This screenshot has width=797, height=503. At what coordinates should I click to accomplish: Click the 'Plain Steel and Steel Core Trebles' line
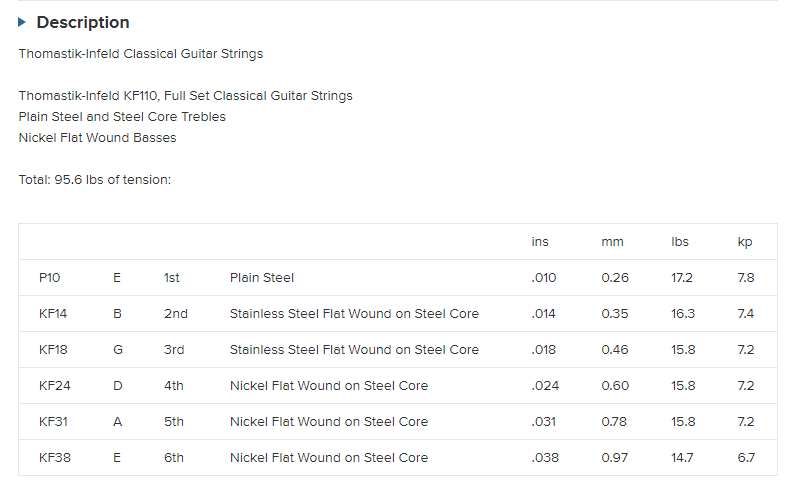[122, 117]
